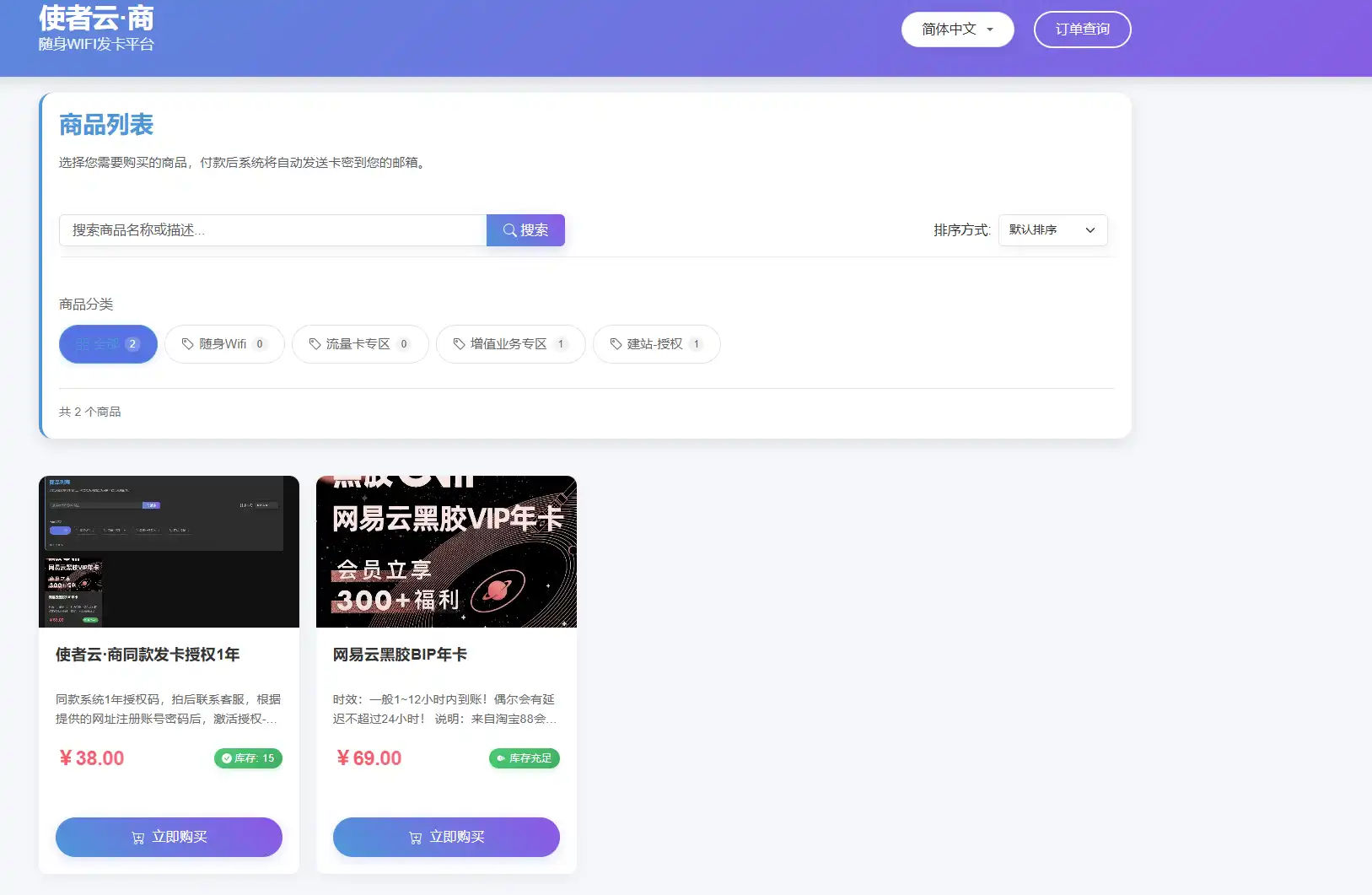Click the checkmark icon in the 库存:15 badge
1372x895 pixels.
coord(229,758)
